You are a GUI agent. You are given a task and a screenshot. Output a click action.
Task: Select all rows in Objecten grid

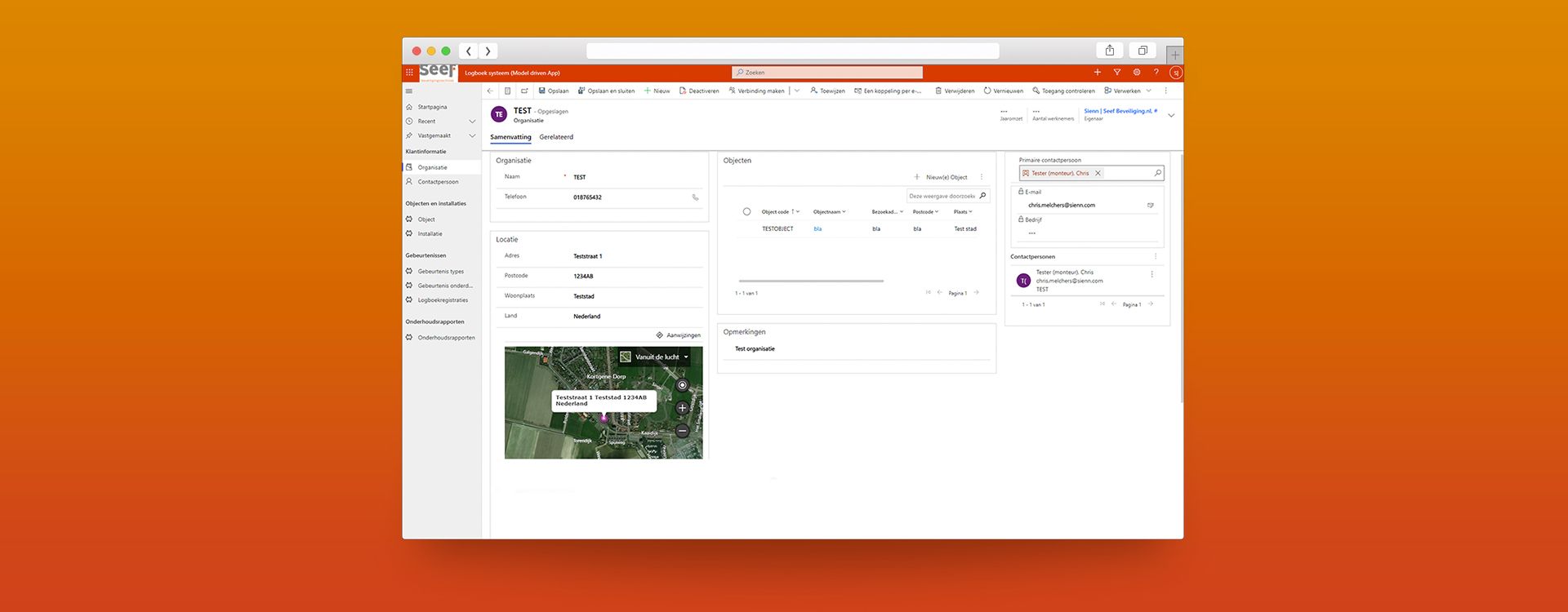tap(746, 212)
